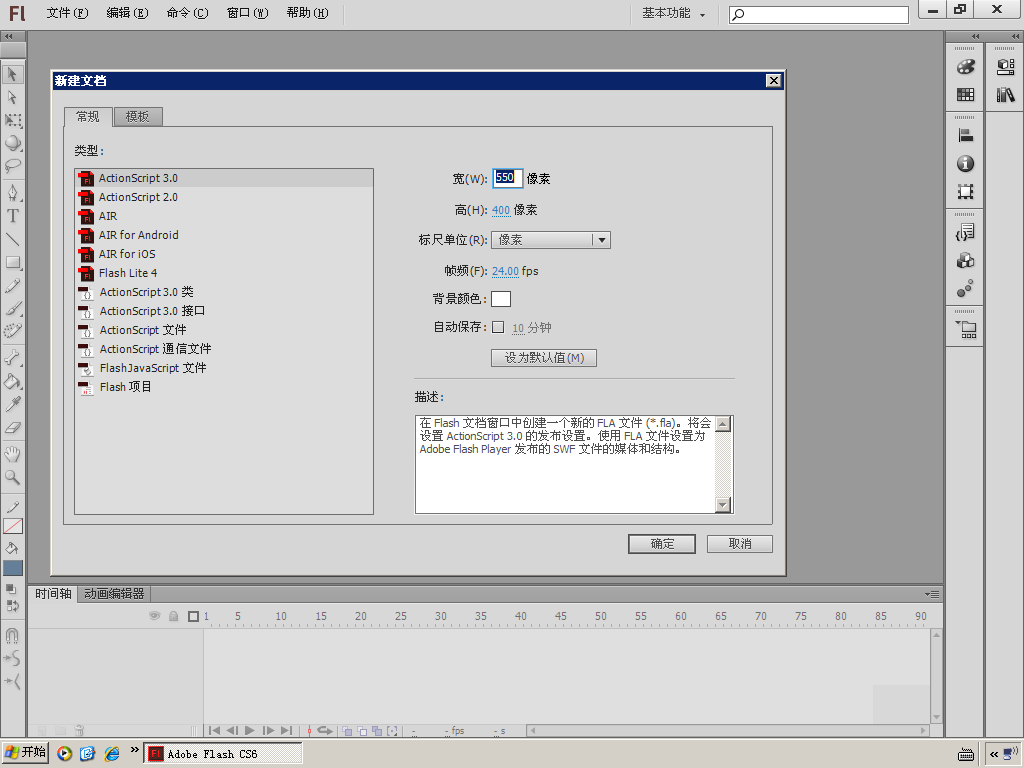Viewport: 1024px width, 768px height.
Task: Select the Zoom magnifier tool
Action: coord(12,477)
